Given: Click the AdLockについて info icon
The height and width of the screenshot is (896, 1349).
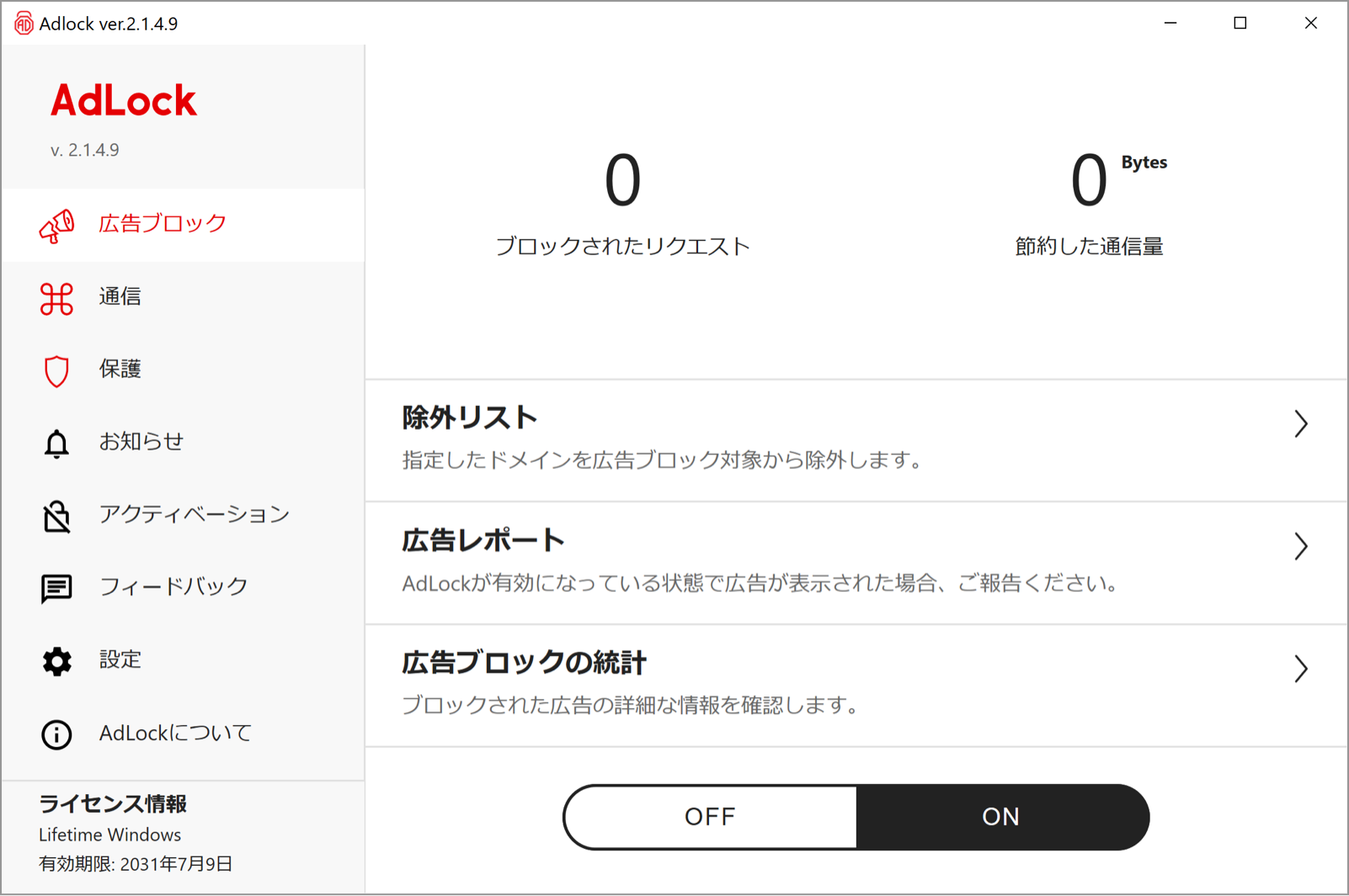Looking at the screenshot, I should click(56, 734).
